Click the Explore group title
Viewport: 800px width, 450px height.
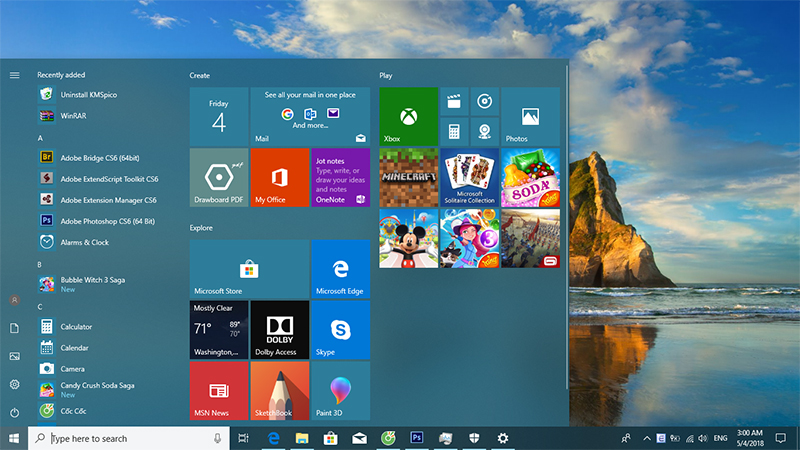201,228
